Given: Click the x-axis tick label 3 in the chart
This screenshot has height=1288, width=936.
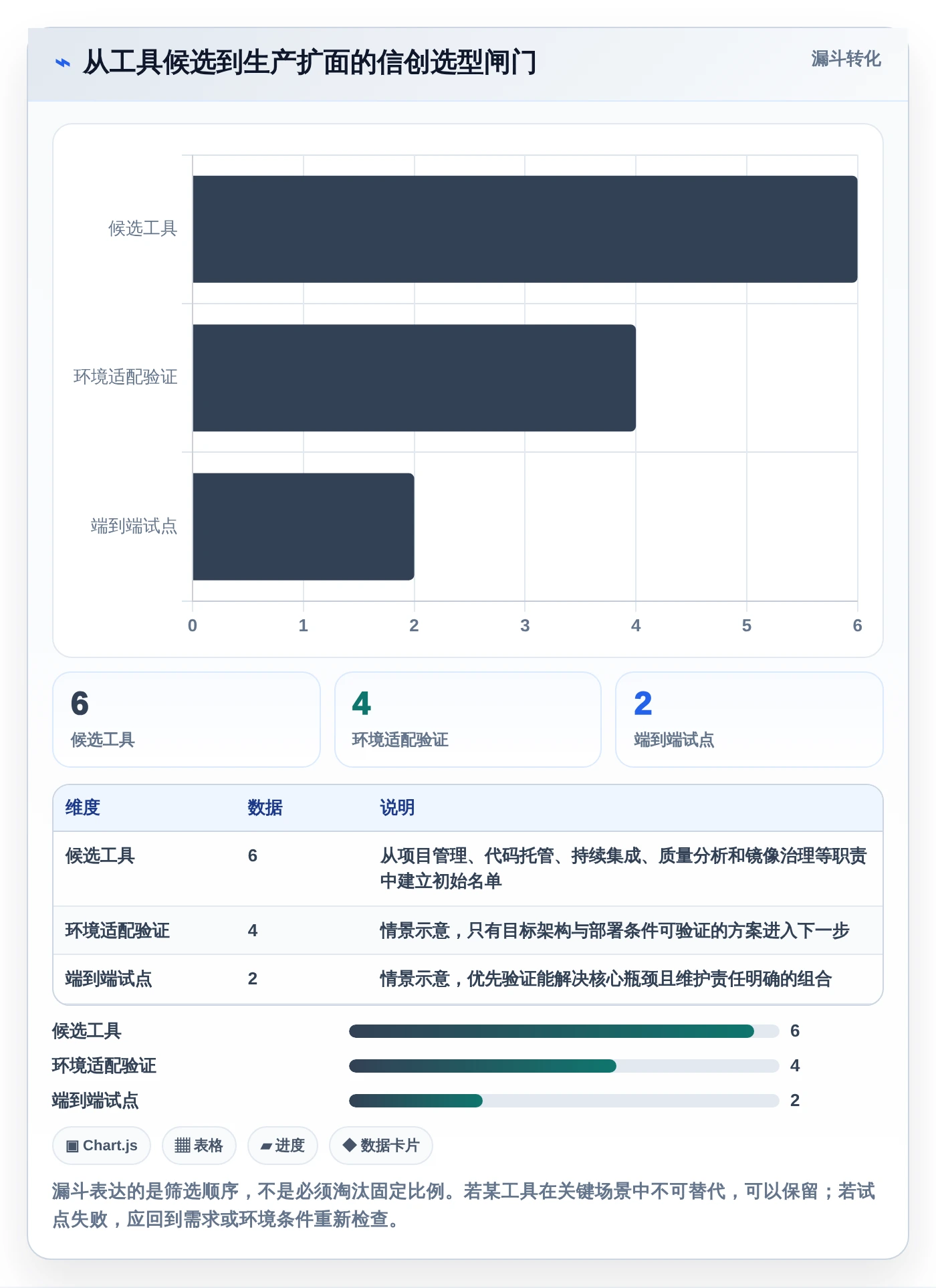Looking at the screenshot, I should point(525,626).
